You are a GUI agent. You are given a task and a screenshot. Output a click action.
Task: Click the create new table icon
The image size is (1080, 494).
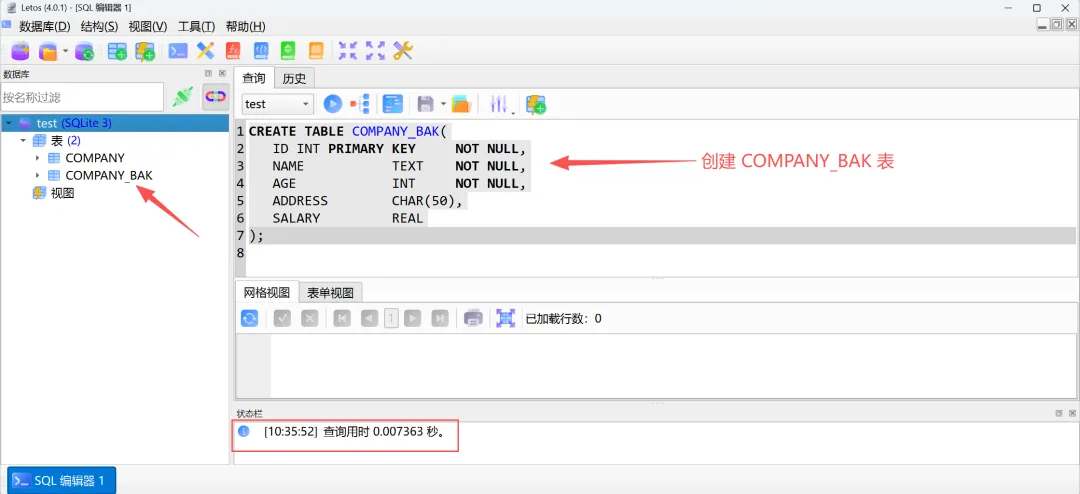coord(117,50)
